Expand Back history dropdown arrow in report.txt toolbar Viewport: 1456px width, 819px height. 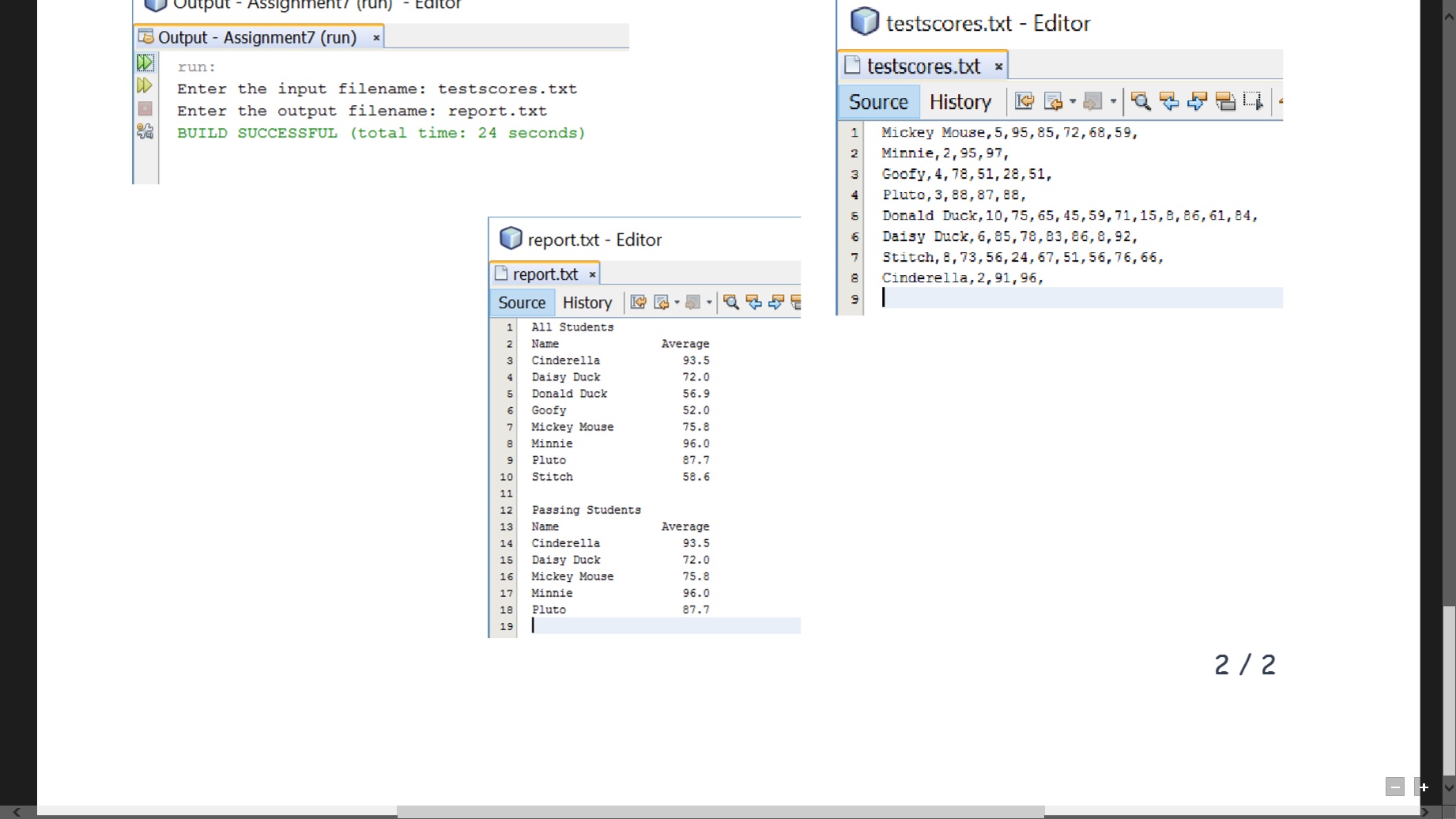click(677, 302)
